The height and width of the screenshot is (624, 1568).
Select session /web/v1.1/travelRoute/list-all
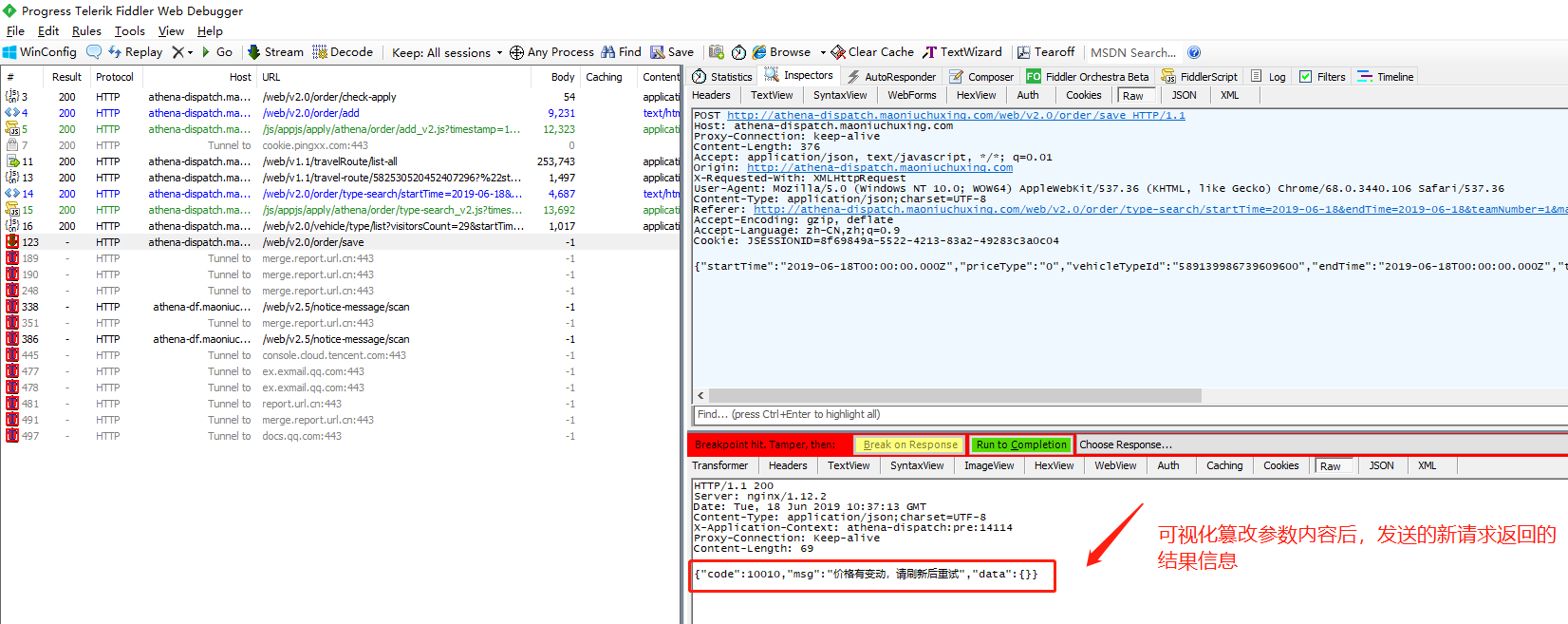pos(340,161)
